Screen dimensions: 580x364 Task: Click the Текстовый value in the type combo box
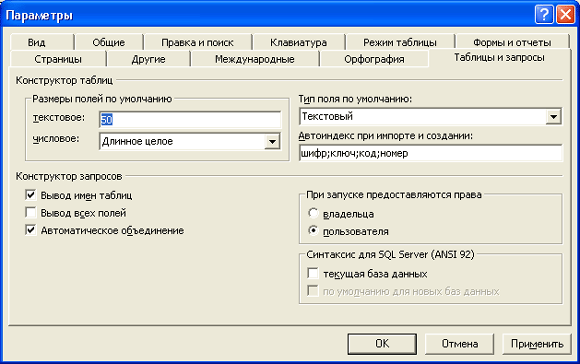tap(327, 117)
